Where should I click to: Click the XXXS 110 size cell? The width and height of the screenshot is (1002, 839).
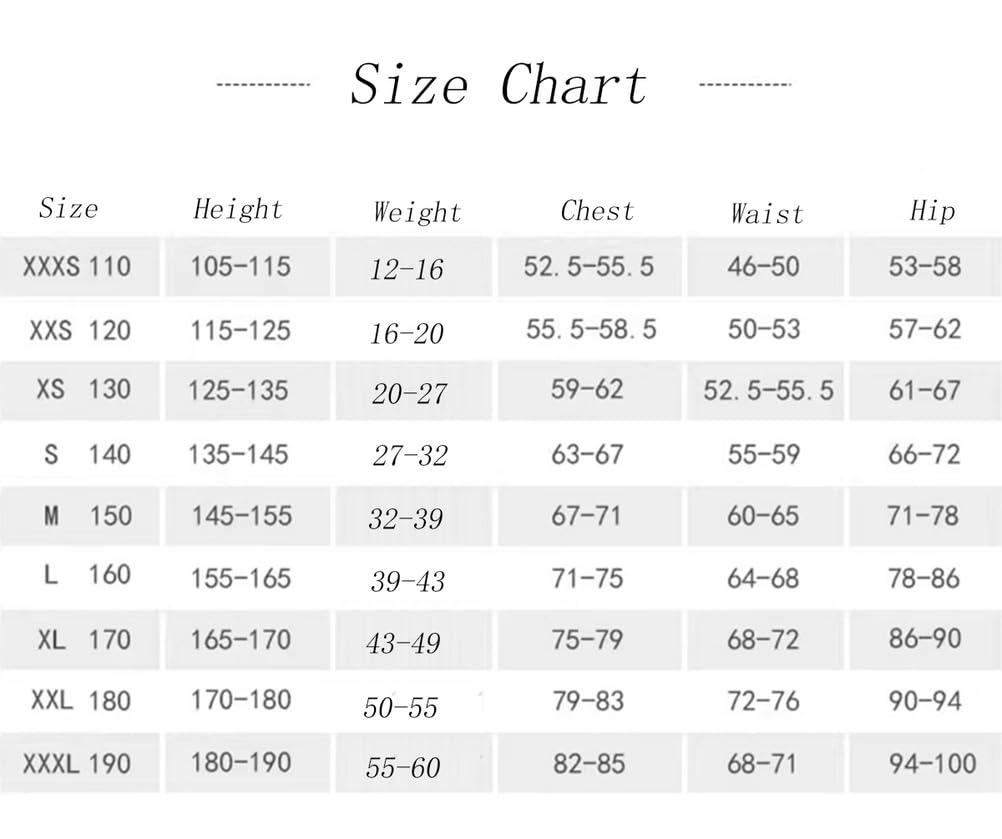pos(77,266)
